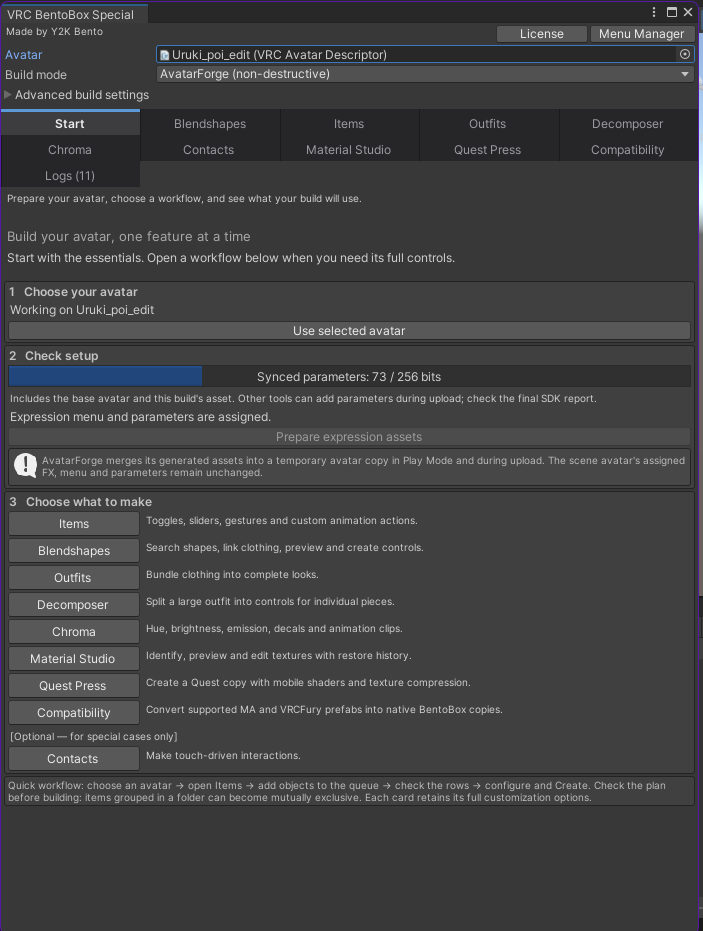Open the window kebab options menu
703x931 pixels.
pos(654,12)
